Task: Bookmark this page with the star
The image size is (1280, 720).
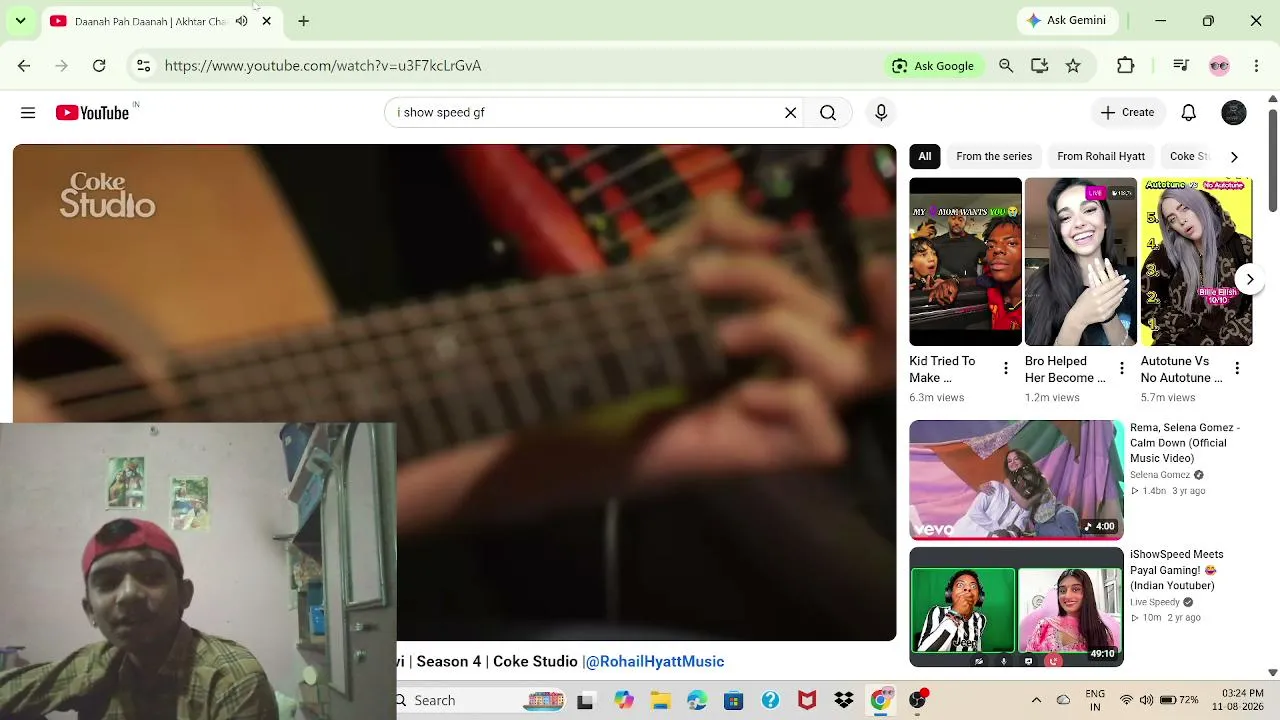Action: coord(1073,66)
